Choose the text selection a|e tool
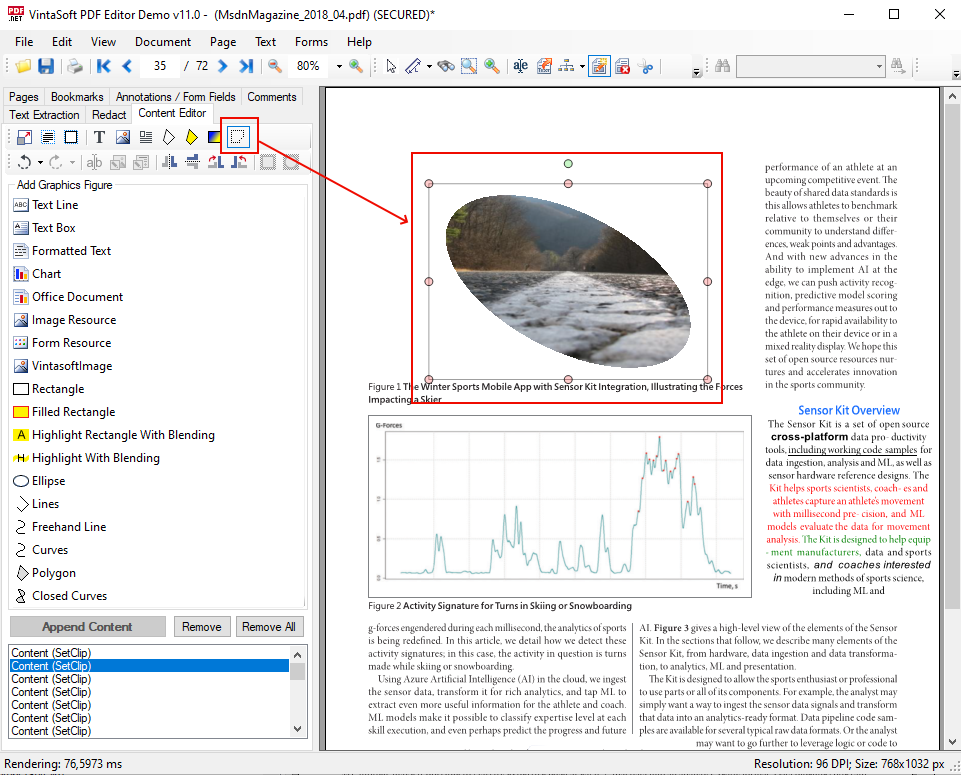This screenshot has height=775, width=961. coord(520,66)
